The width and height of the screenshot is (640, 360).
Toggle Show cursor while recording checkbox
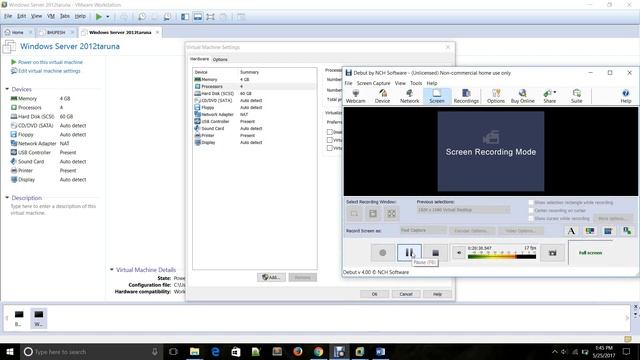(531, 218)
